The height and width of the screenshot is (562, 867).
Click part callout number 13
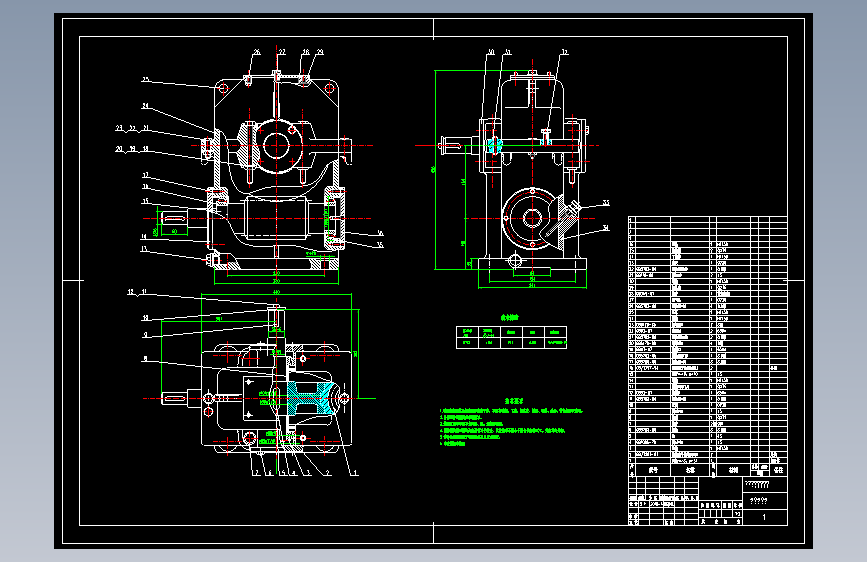[144, 249]
